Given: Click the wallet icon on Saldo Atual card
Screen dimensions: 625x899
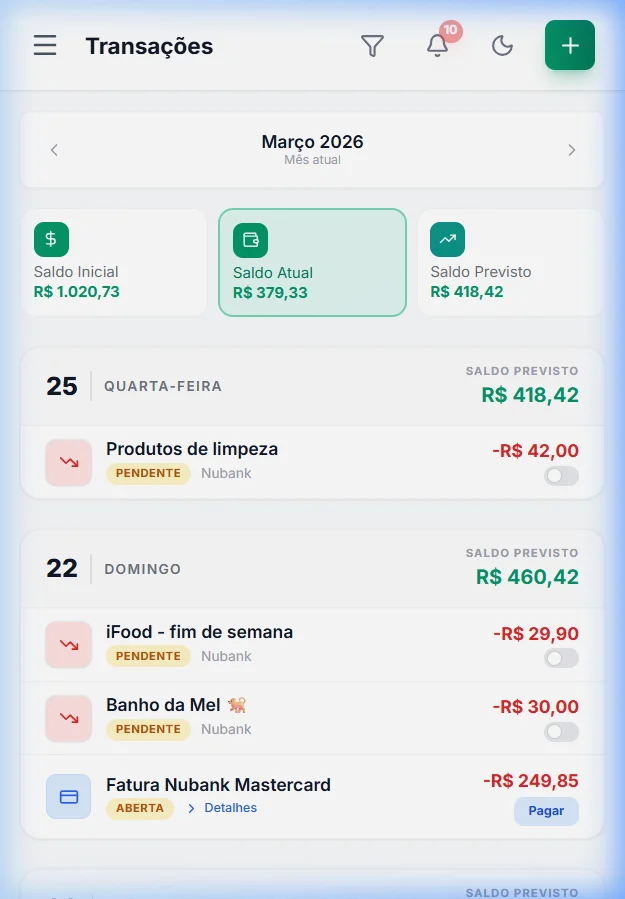Looking at the screenshot, I should coord(249,239).
